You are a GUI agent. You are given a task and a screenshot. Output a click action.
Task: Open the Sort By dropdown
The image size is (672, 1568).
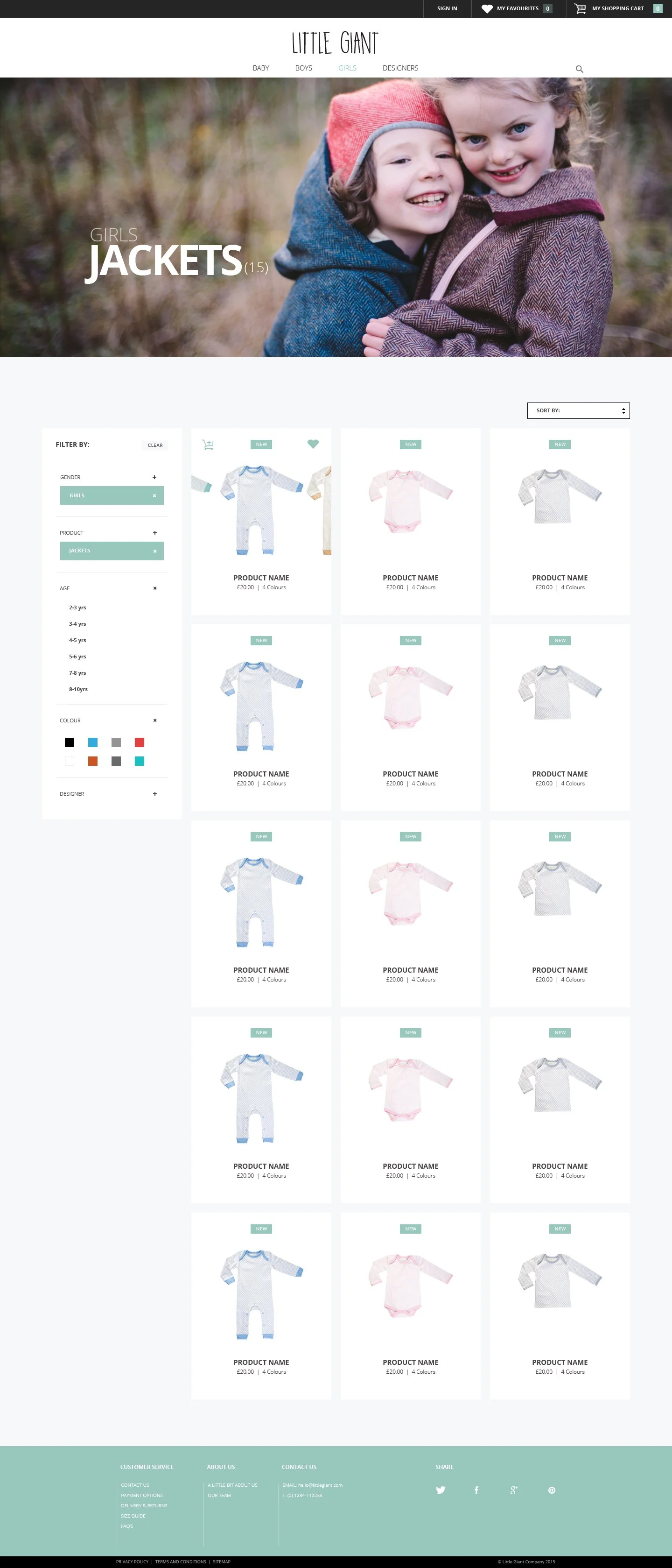(x=578, y=410)
